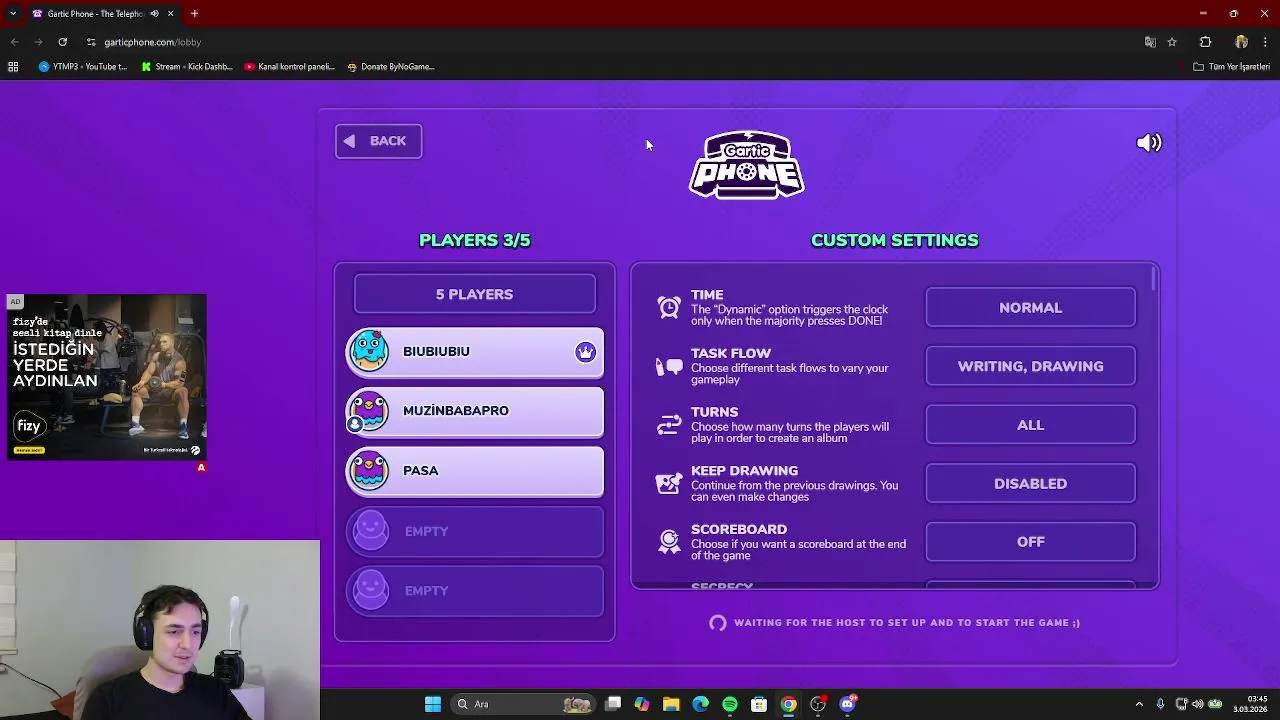The width and height of the screenshot is (1280, 720).
Task: Open the Scoreboard setting set to OFF
Action: click(1030, 542)
